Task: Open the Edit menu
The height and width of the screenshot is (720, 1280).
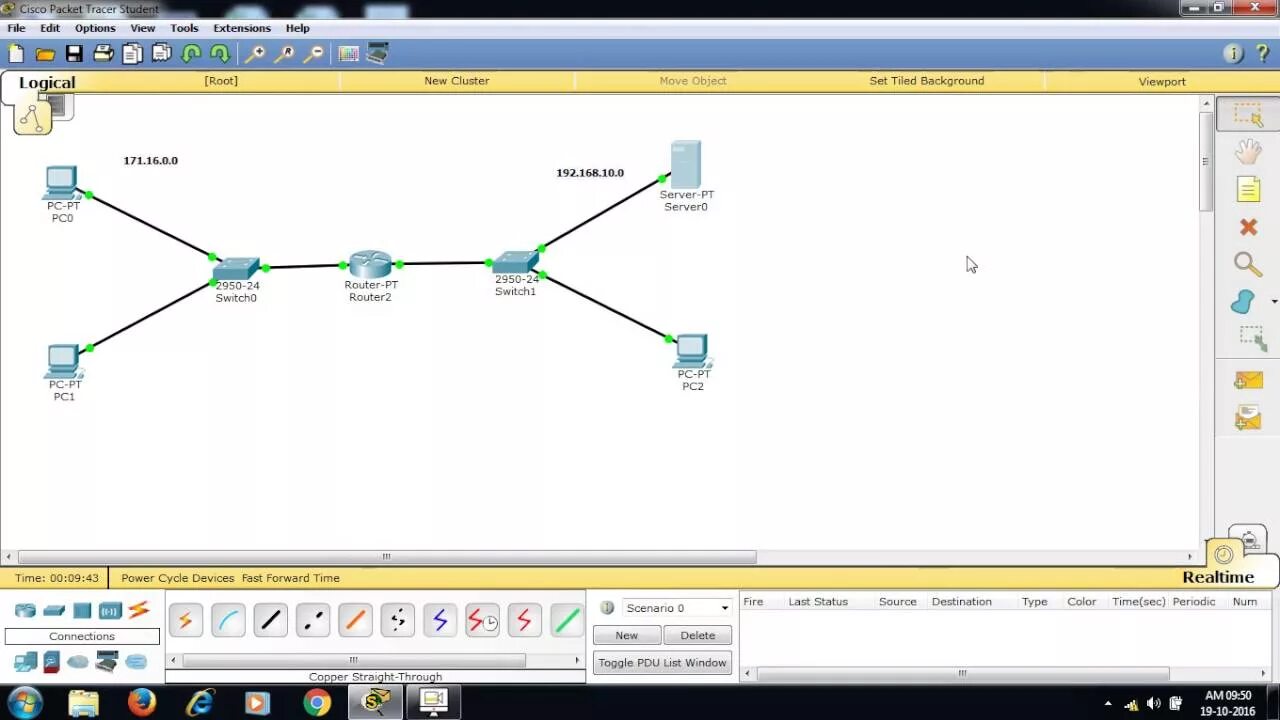Action: (x=50, y=28)
